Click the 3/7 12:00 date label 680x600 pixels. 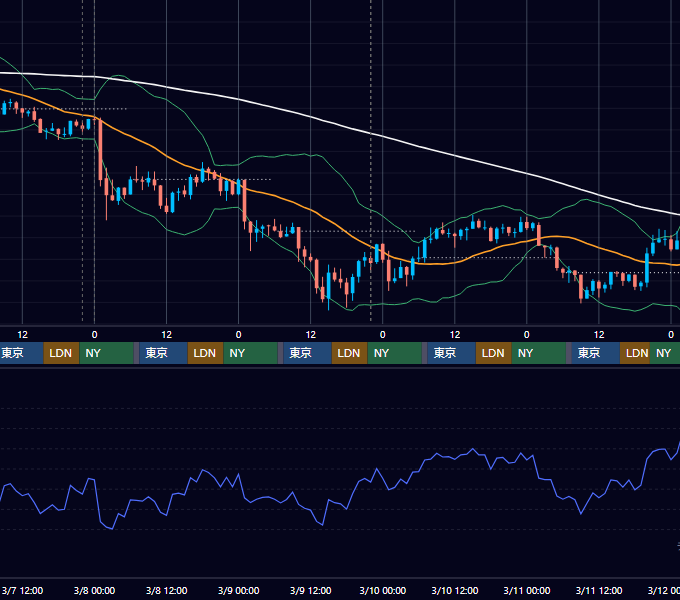pyautogui.click(x=22, y=590)
